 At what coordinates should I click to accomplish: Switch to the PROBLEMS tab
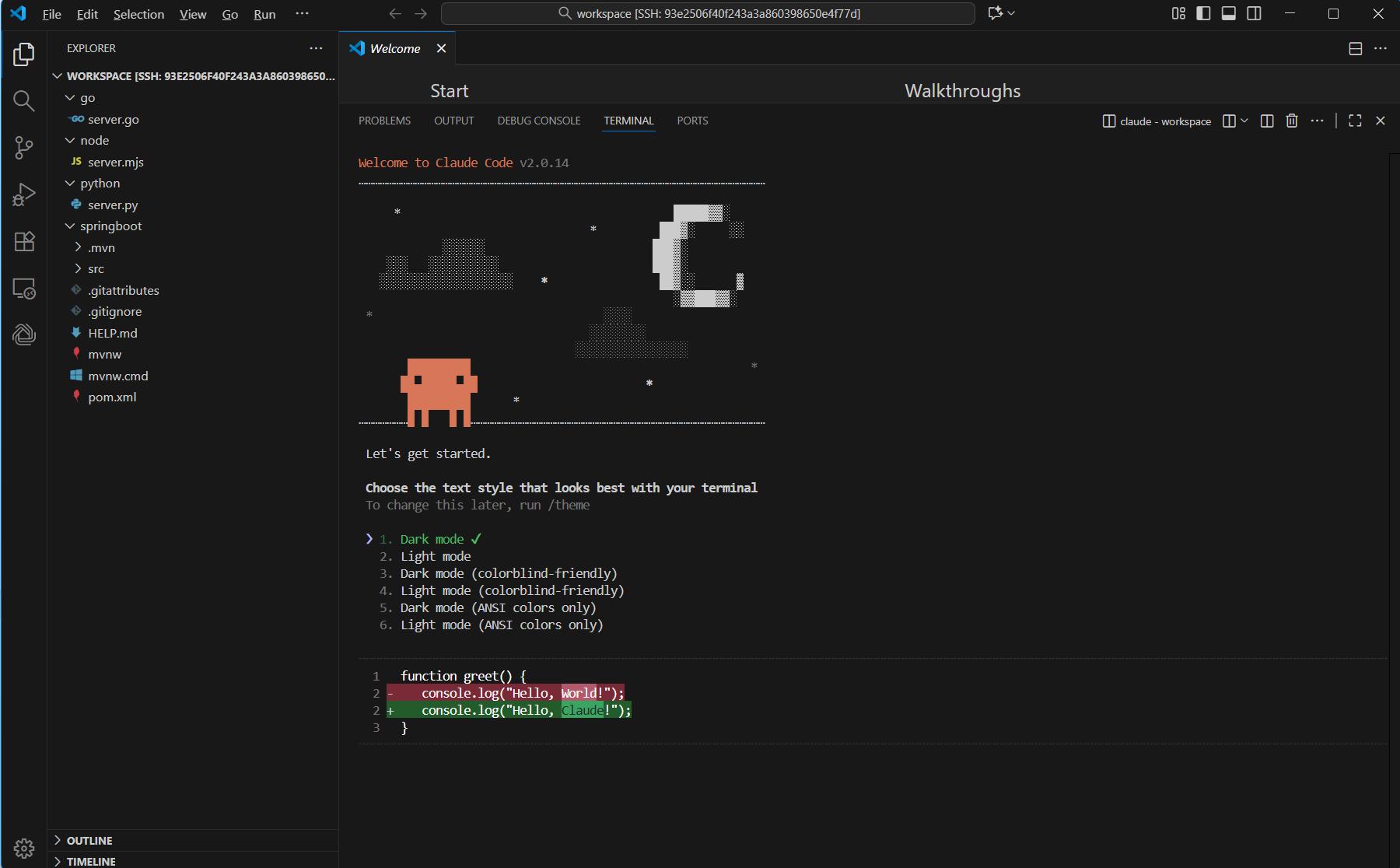[x=384, y=121]
